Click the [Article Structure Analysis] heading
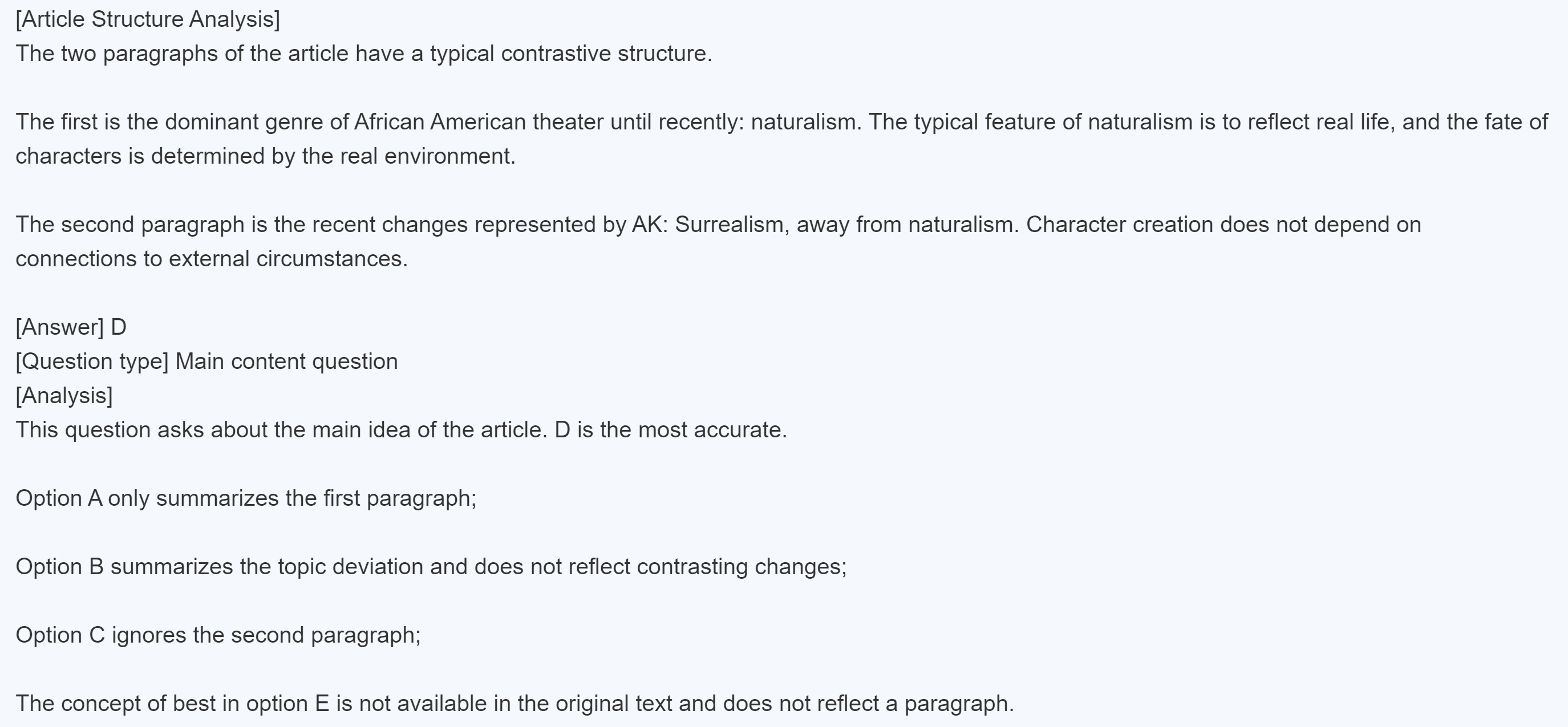Image resolution: width=1568 pixels, height=727 pixels. 148,19
